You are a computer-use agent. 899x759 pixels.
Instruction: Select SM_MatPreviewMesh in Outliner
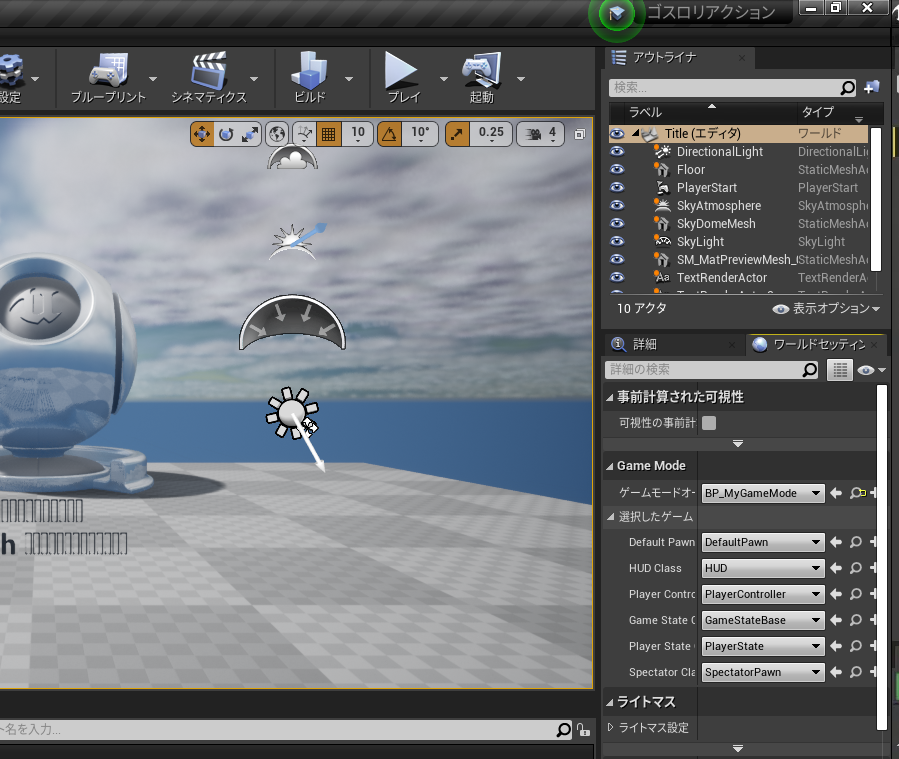(737, 260)
